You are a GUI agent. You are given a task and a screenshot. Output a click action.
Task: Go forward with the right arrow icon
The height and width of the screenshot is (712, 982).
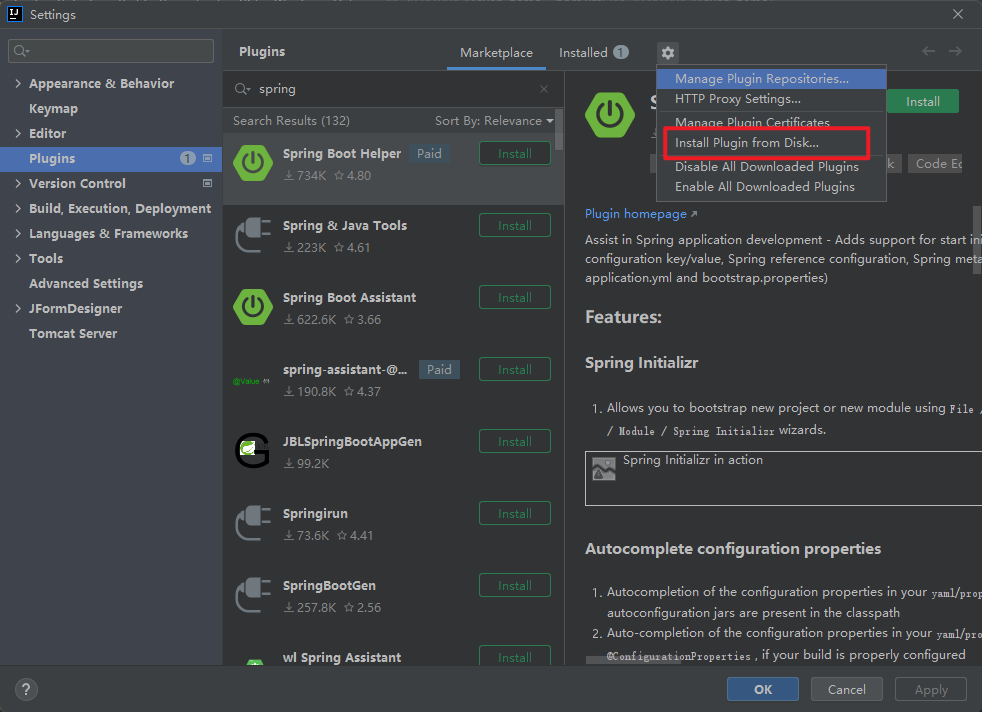pyautogui.click(x=955, y=51)
